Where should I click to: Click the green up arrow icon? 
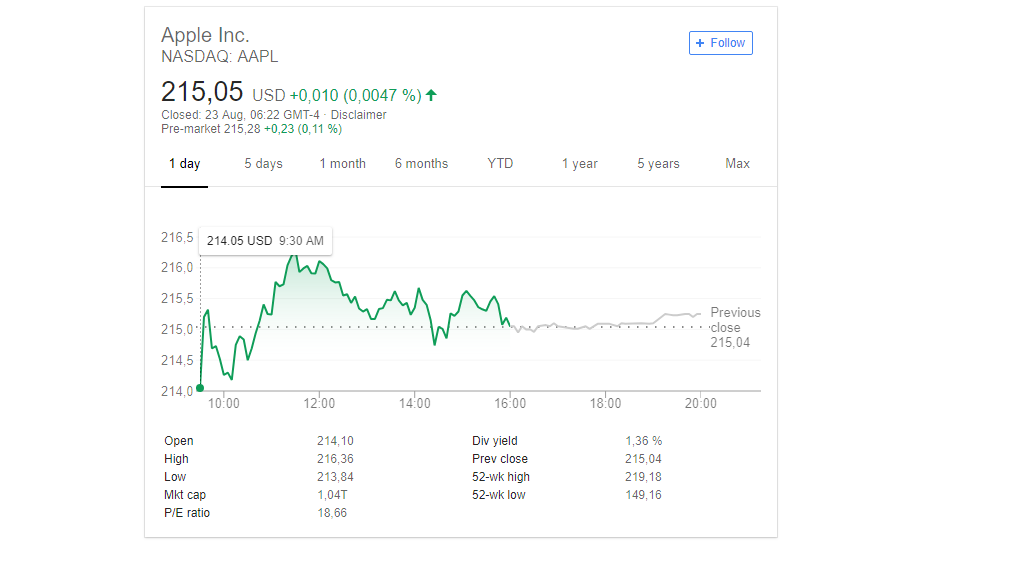click(x=431, y=96)
